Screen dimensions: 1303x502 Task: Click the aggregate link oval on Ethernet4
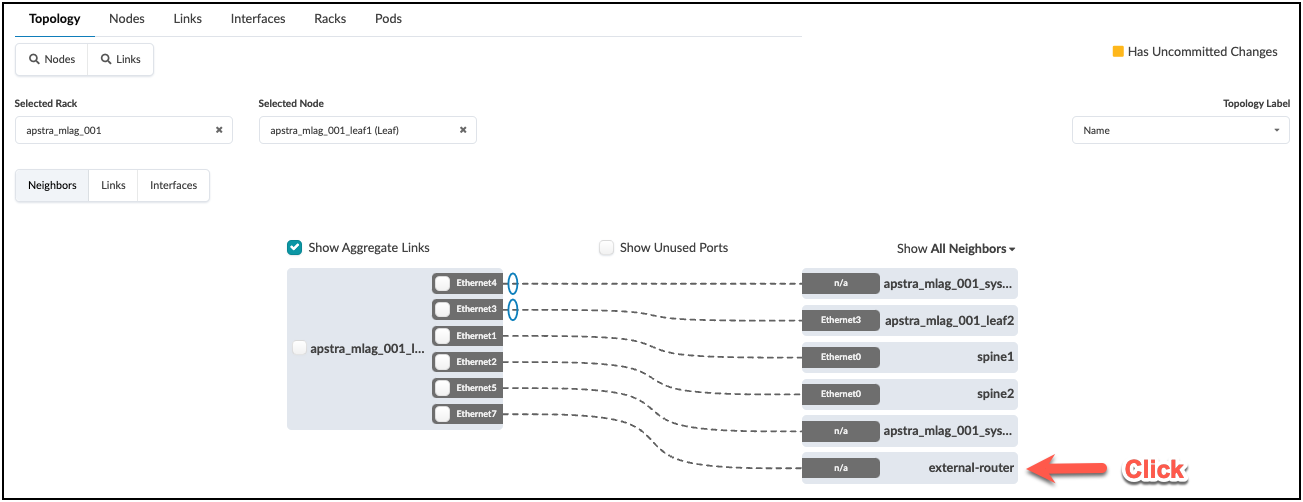pos(512,283)
